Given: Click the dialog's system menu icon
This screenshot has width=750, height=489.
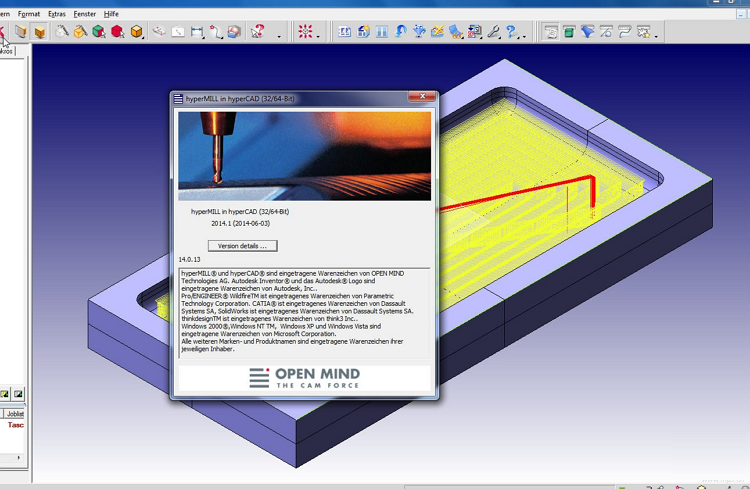Looking at the screenshot, I should click(x=178, y=99).
